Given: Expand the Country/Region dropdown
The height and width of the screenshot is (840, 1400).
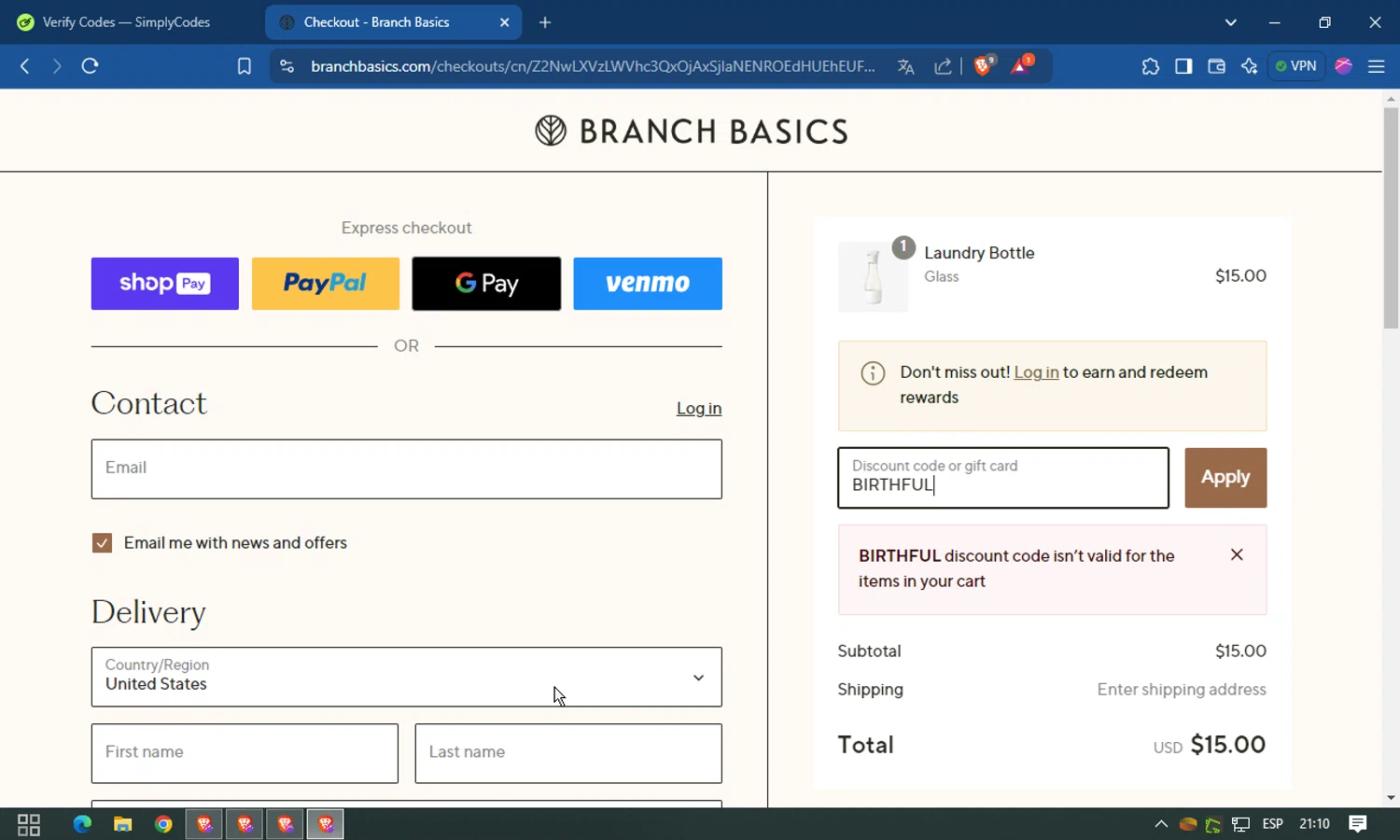Looking at the screenshot, I should click(407, 677).
